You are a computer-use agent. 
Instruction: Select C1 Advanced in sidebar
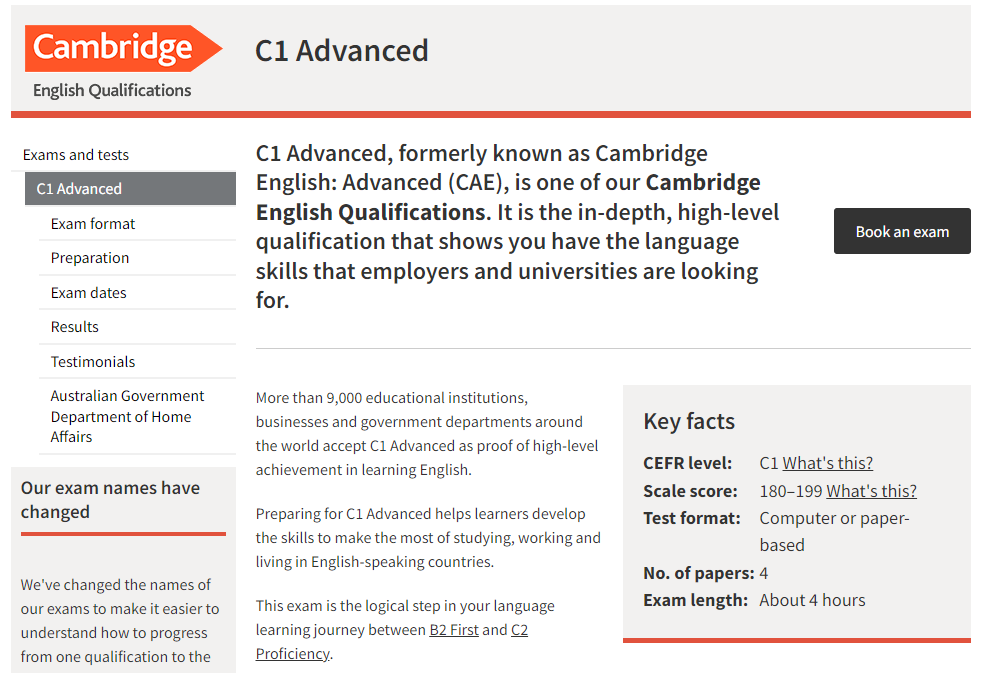pyautogui.click(x=130, y=188)
